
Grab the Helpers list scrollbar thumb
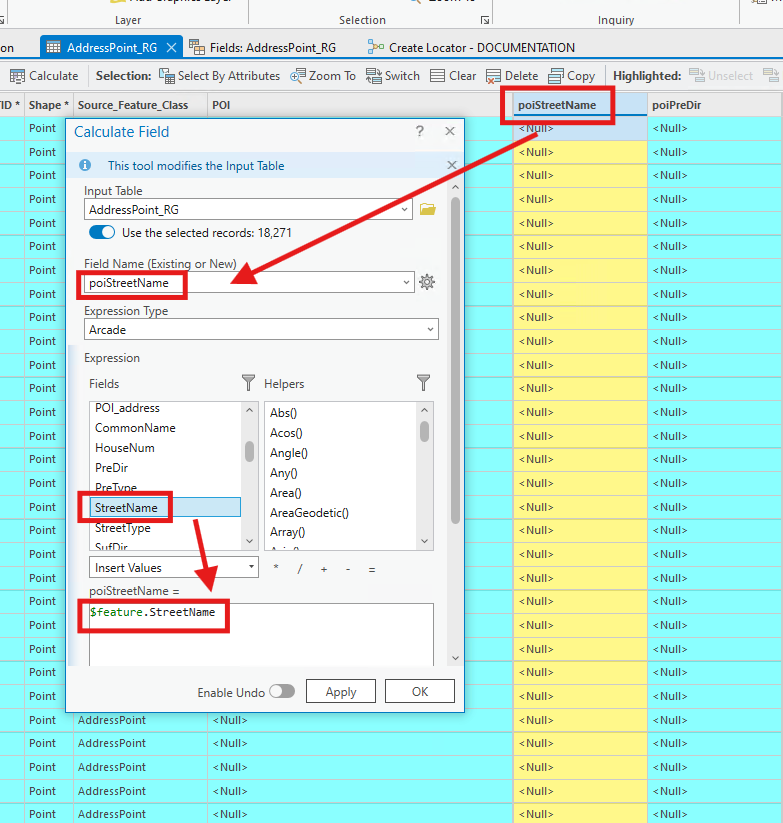424,431
